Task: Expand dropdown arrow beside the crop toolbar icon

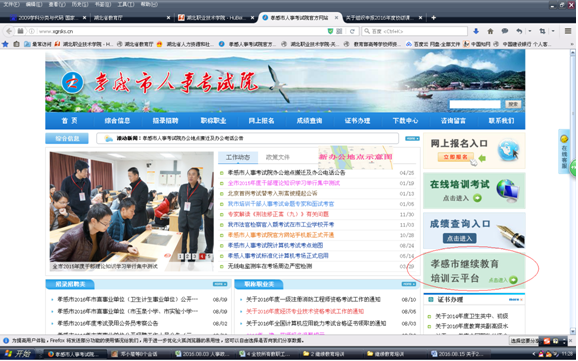Action: 553,31
